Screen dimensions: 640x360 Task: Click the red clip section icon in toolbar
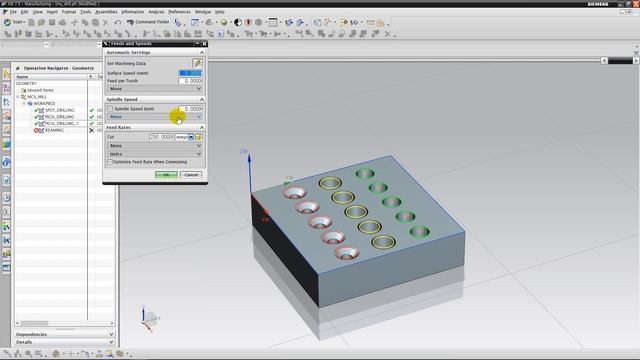point(248,22)
